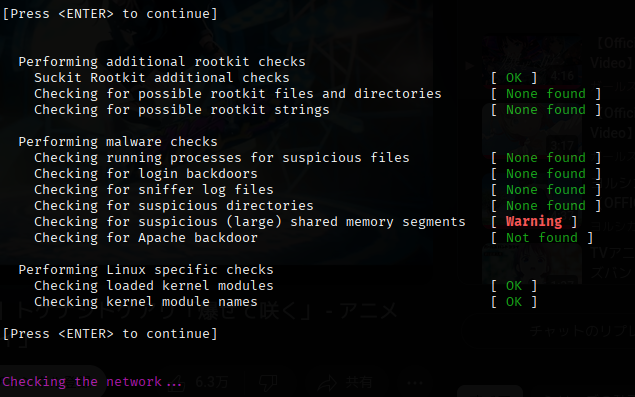Click the 'Suckit Rootkit additional checks' line
This screenshot has height=397, width=635.
(162, 77)
